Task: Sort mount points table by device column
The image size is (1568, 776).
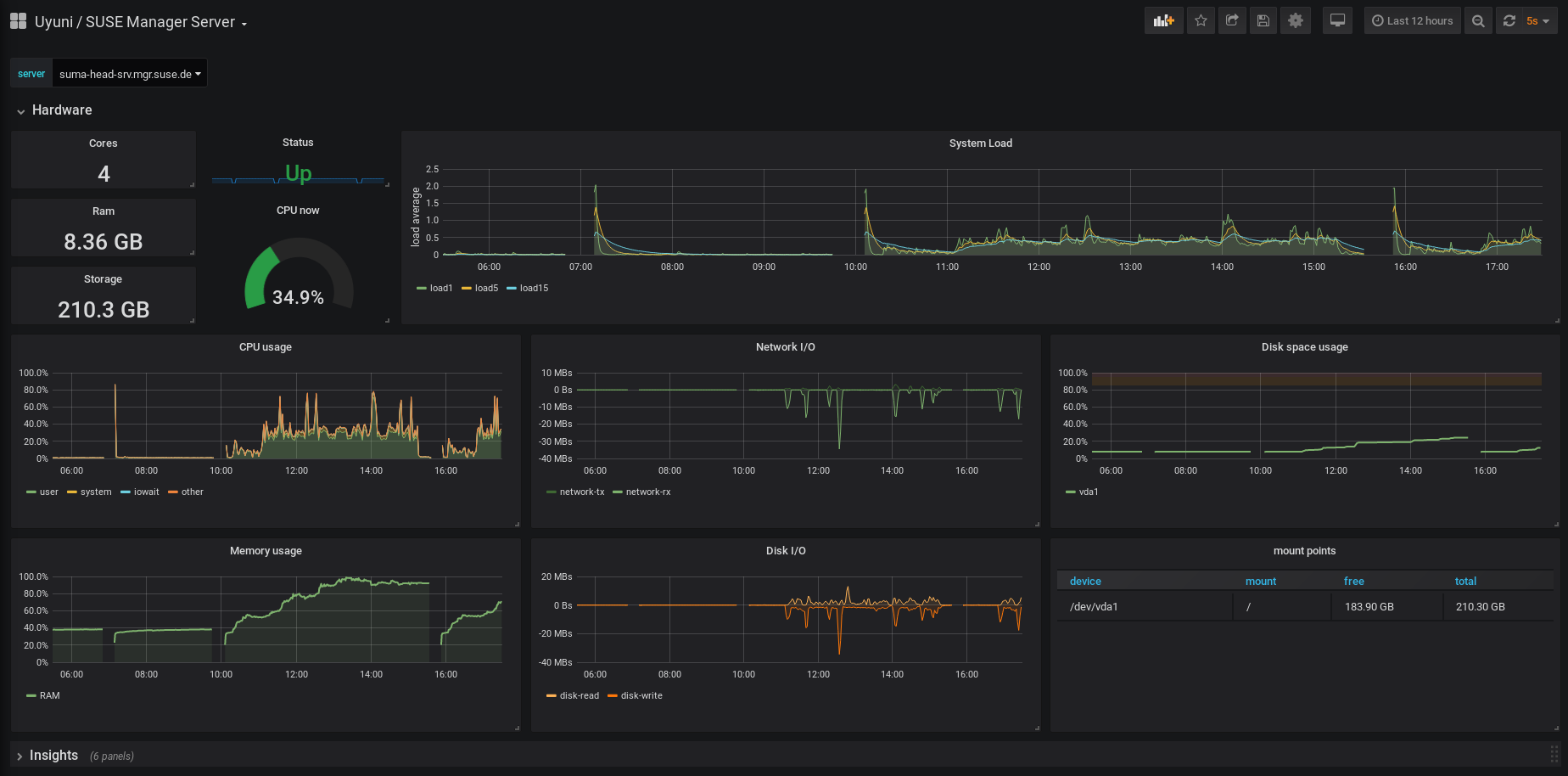Action: 1085,582
